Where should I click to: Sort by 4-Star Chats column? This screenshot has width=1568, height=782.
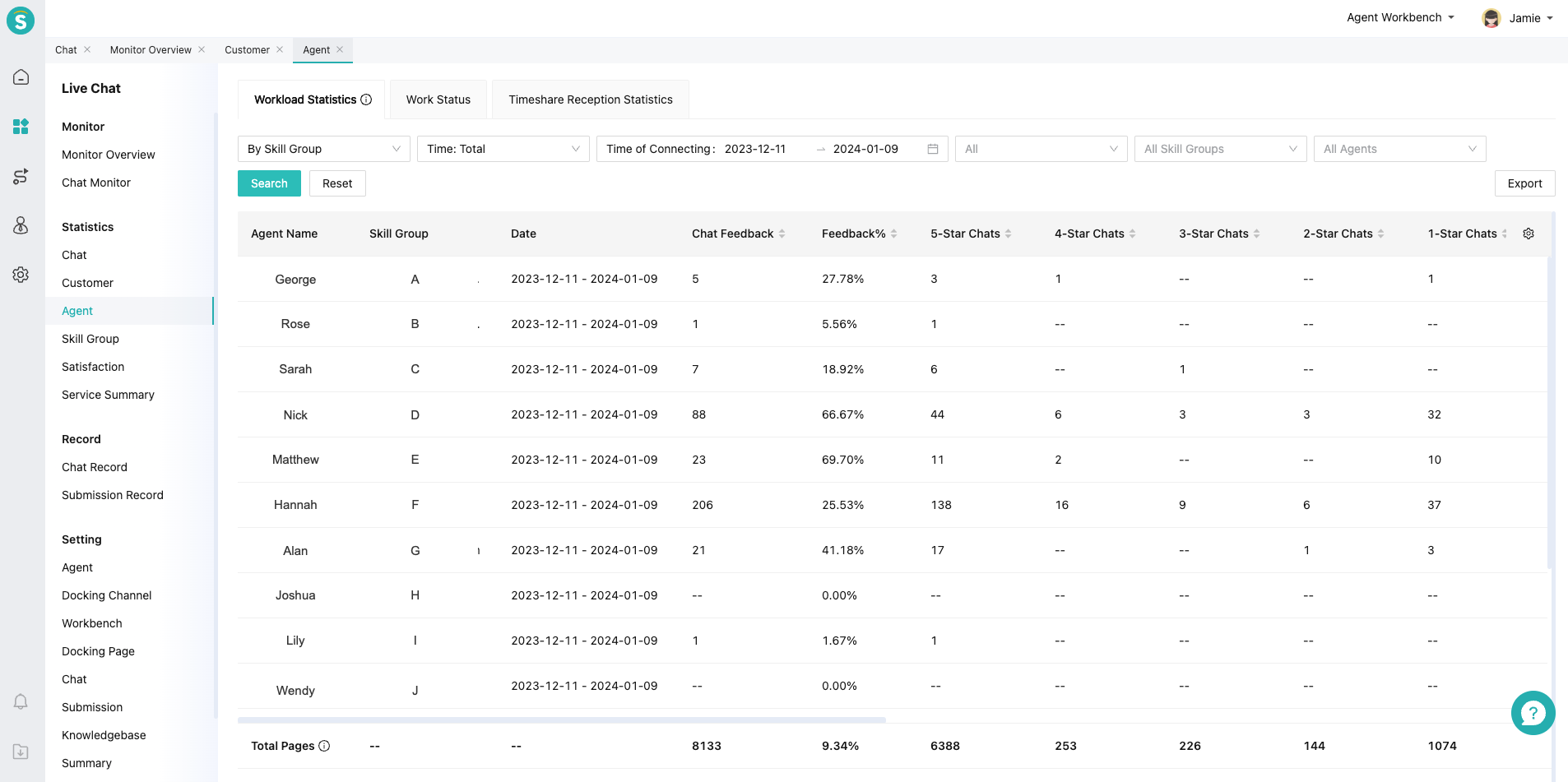(x=1132, y=234)
